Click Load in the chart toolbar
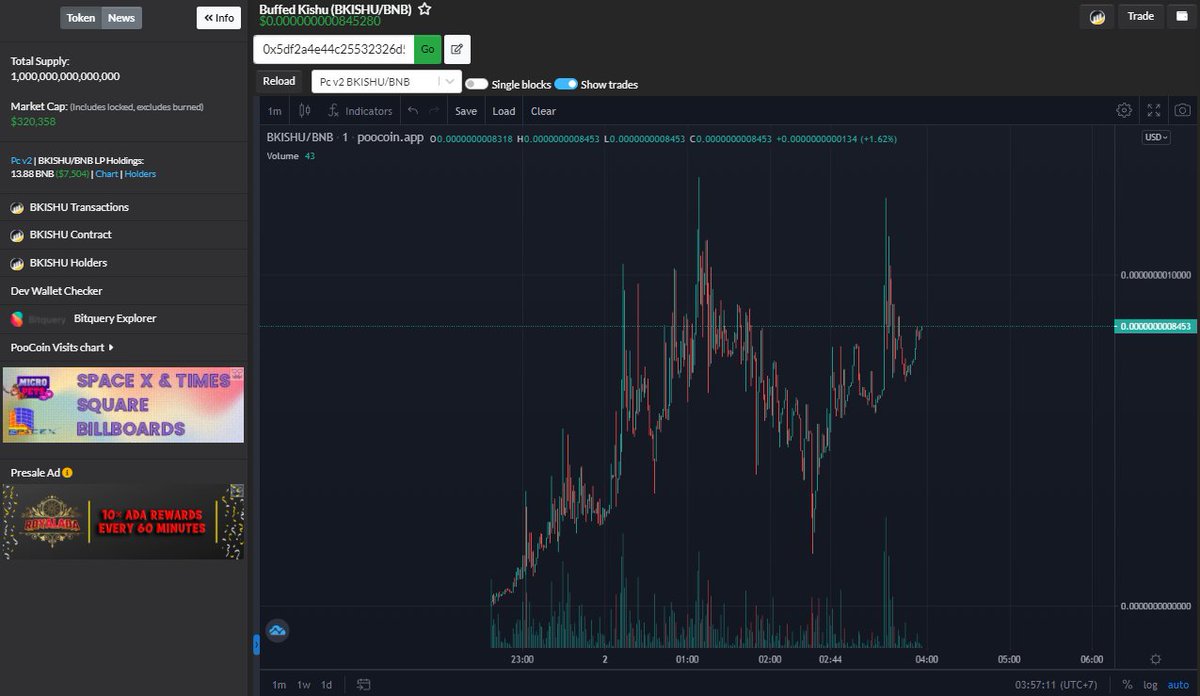The width and height of the screenshot is (1200, 696). click(504, 111)
